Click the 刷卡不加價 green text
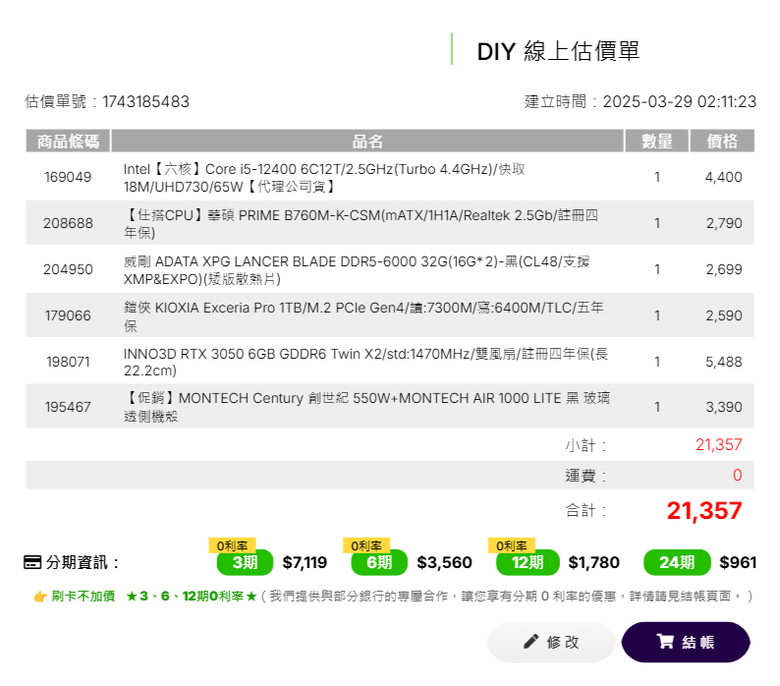 pos(83,596)
